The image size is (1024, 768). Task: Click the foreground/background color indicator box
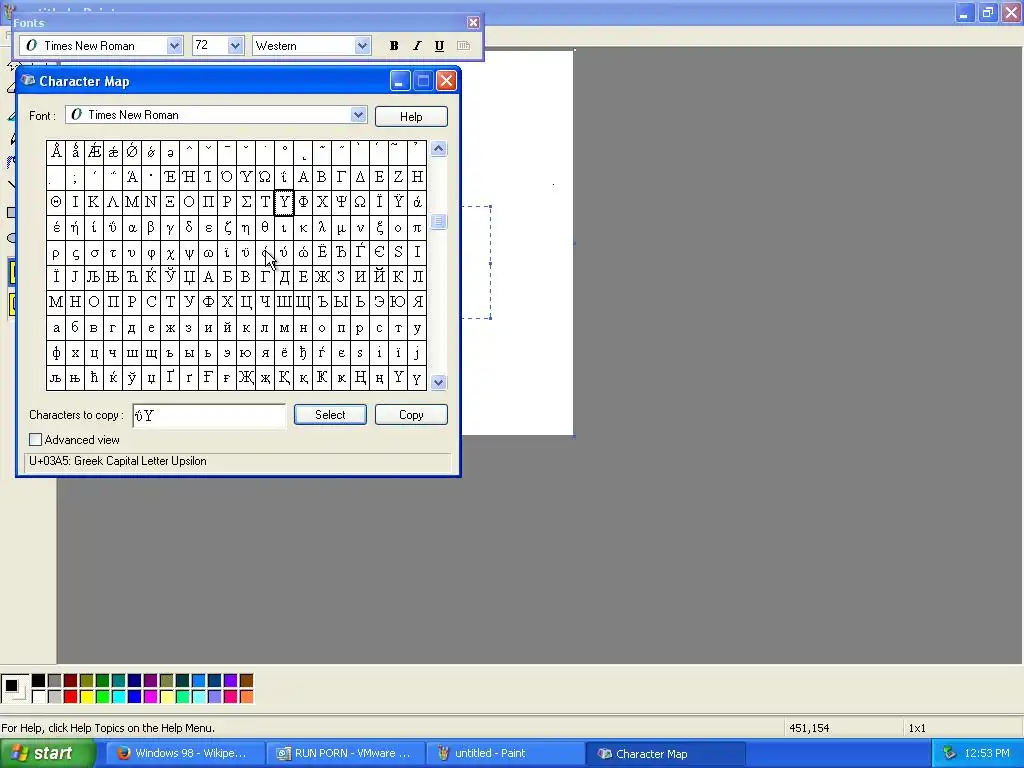[x=14, y=689]
